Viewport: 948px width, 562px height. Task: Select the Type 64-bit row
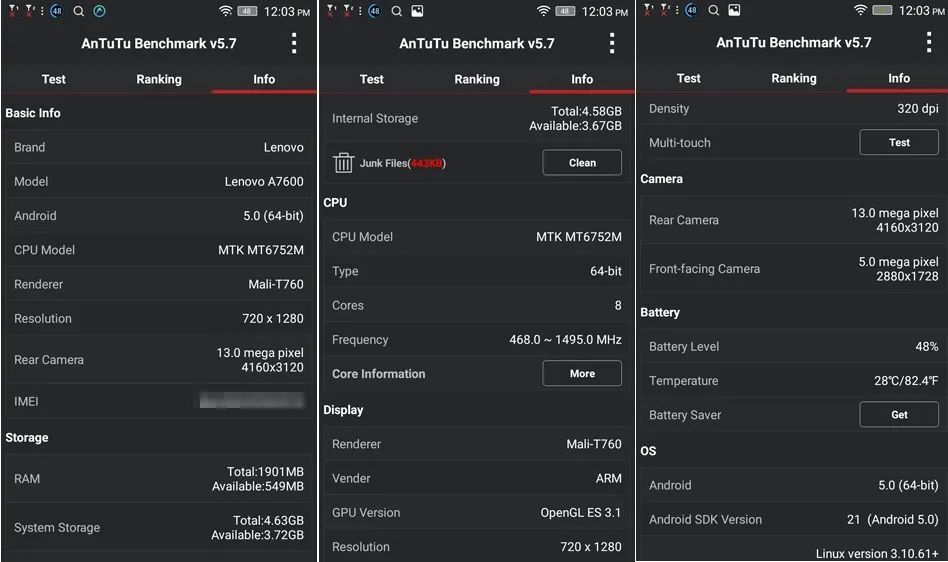tap(477, 271)
